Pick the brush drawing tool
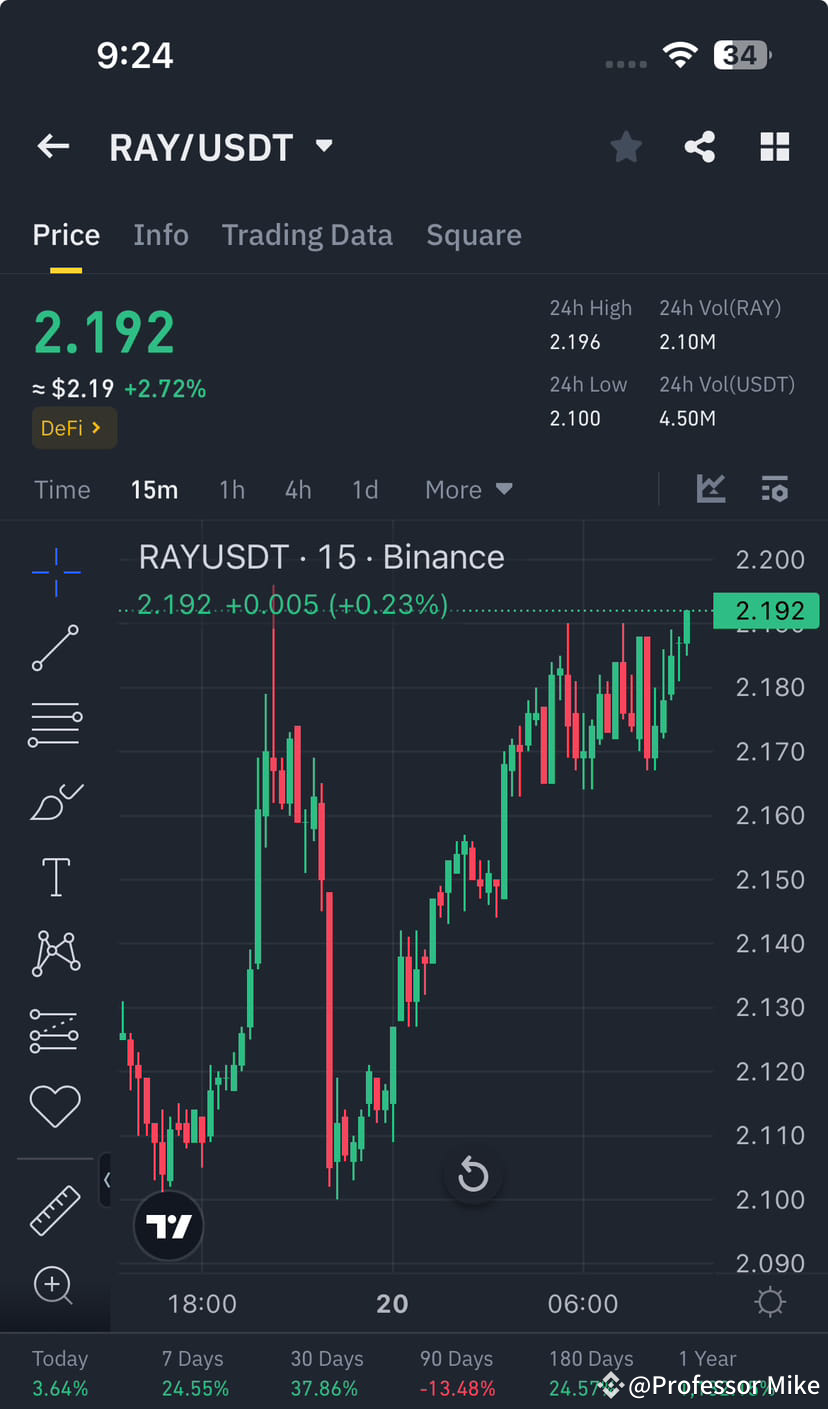The width and height of the screenshot is (828, 1409). [54, 801]
